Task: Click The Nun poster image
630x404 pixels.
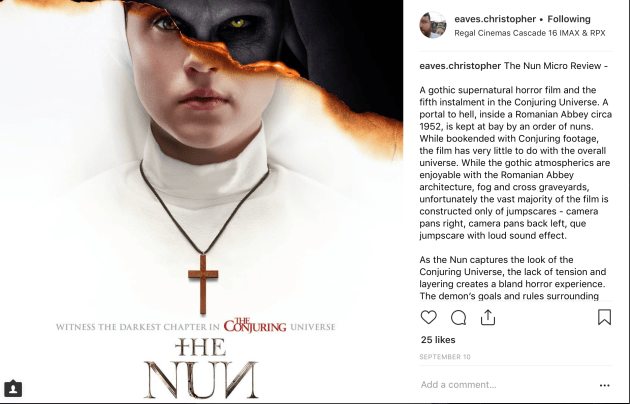Action: [201, 202]
